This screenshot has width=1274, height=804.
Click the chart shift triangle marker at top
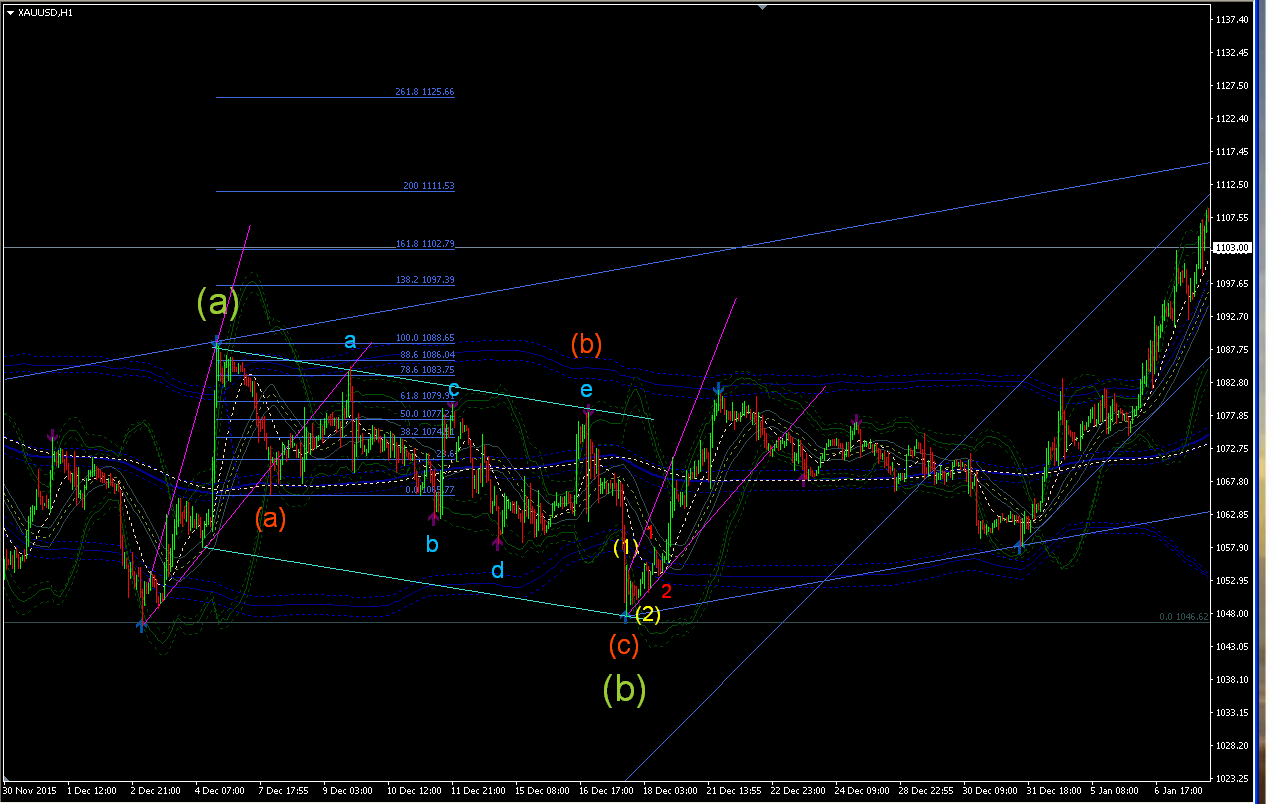(763, 6)
